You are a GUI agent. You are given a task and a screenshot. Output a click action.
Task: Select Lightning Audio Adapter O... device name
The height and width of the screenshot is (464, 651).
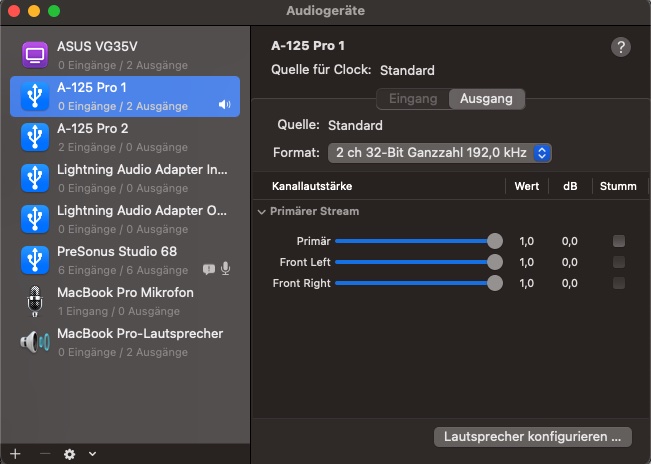[142, 210]
